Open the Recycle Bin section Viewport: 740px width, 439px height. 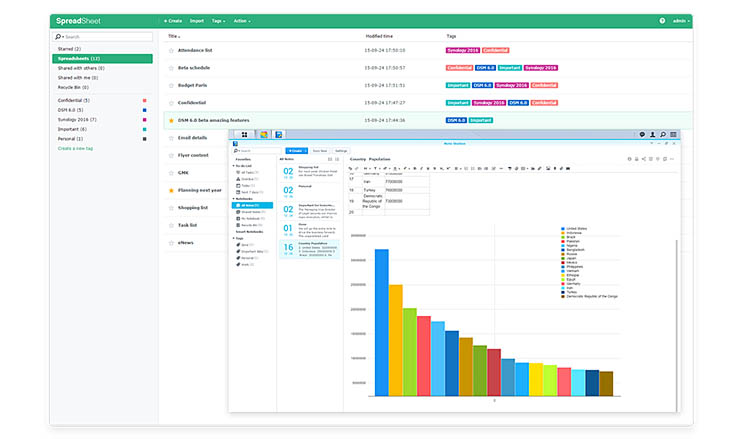[73, 89]
